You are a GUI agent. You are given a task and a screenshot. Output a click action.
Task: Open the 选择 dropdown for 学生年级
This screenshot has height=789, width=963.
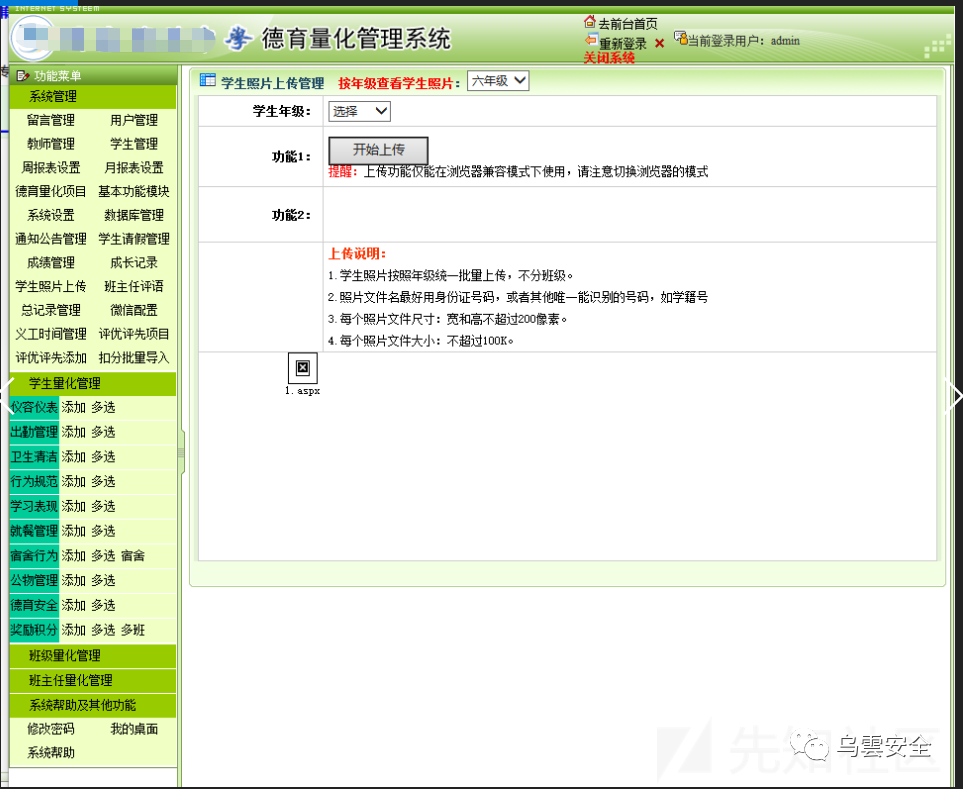pyautogui.click(x=358, y=111)
